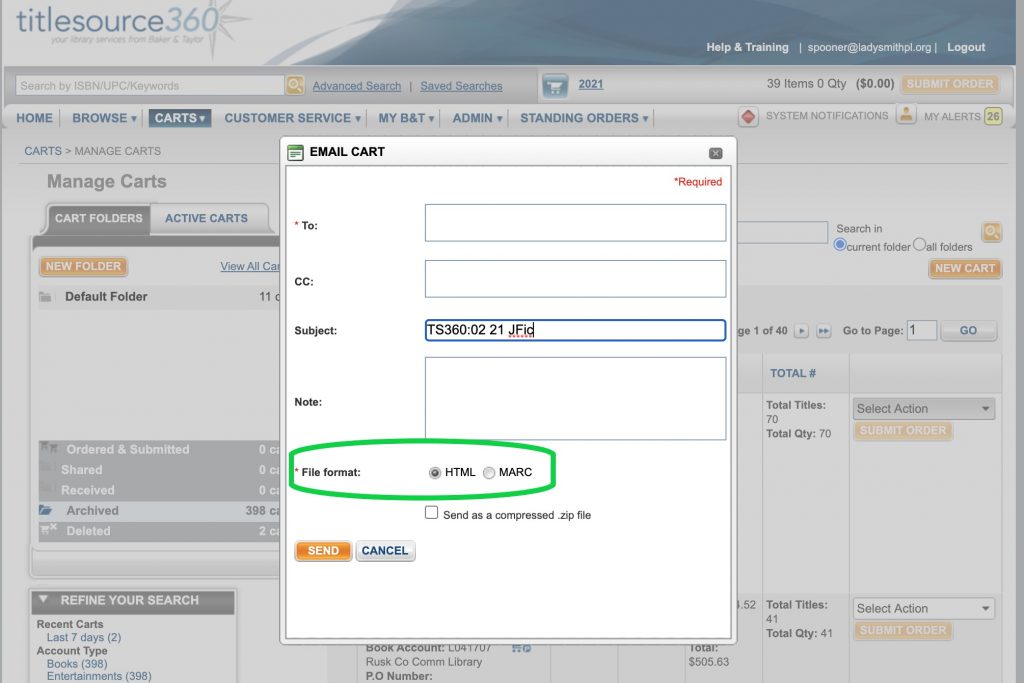Image resolution: width=1024 pixels, height=683 pixels.
Task: Select the Archived folder row
Action: (x=159, y=511)
